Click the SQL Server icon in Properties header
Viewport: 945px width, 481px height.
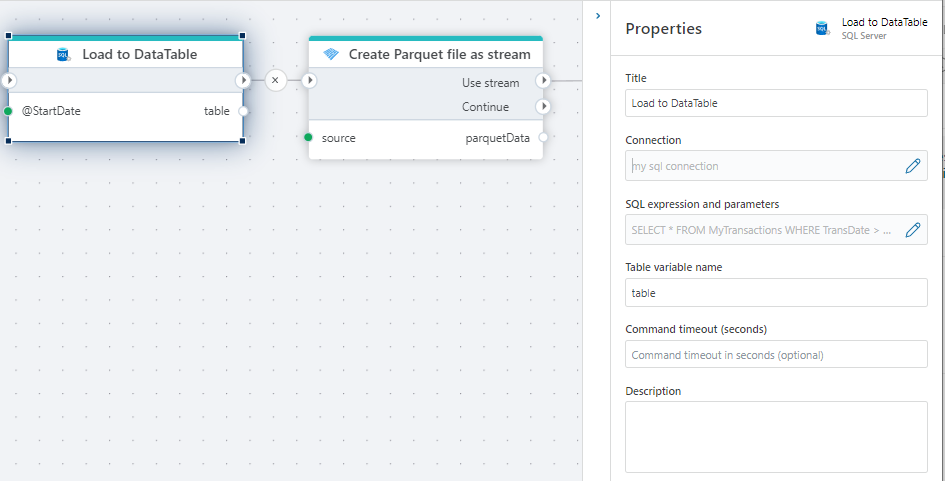coord(823,29)
